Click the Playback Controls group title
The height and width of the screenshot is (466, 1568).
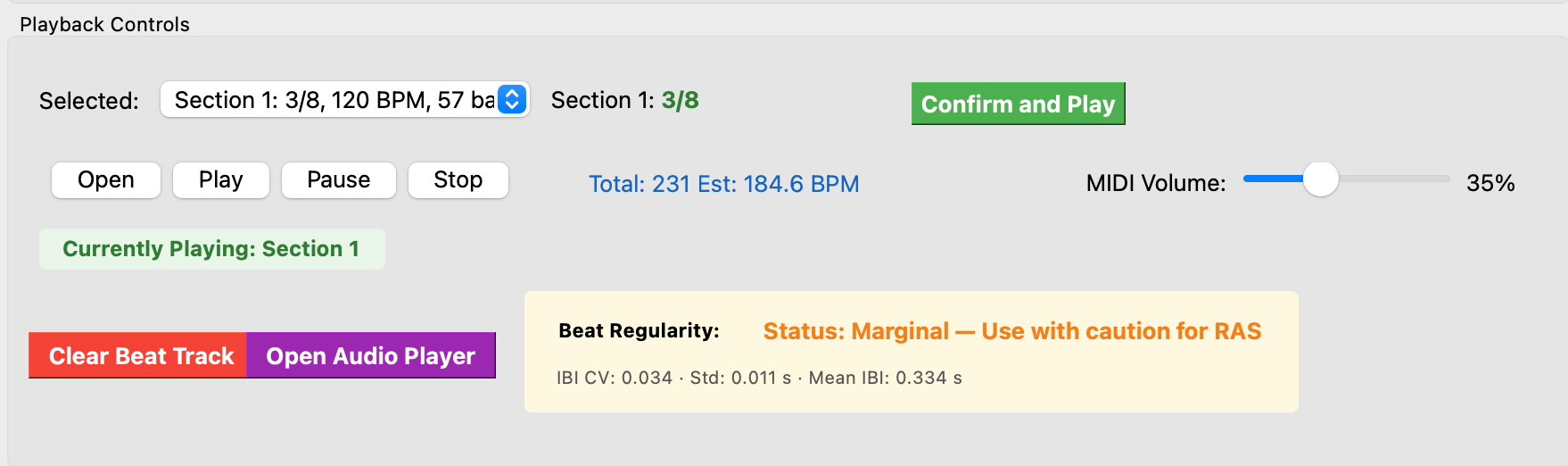tap(104, 24)
